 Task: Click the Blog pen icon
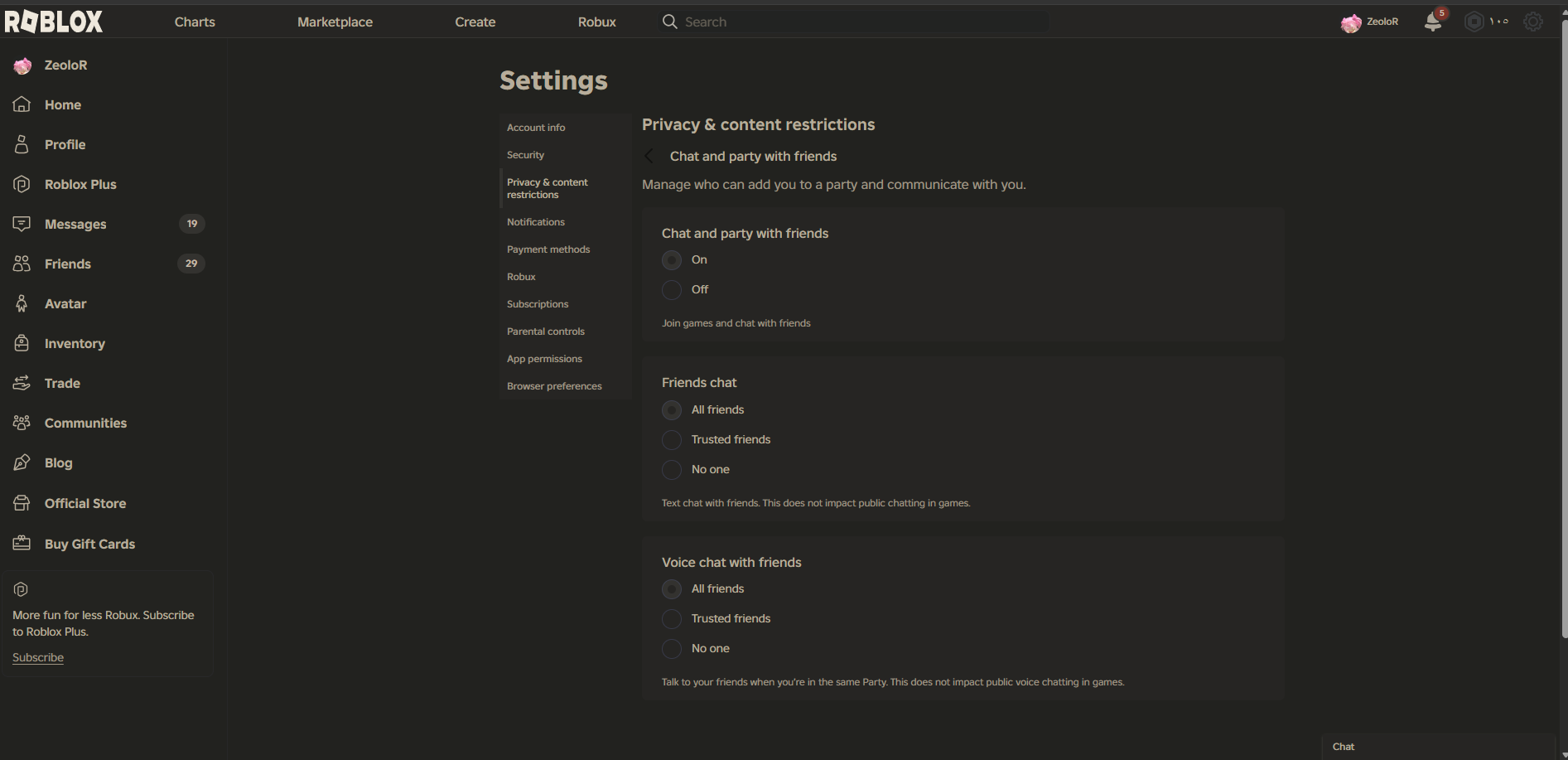pyautogui.click(x=22, y=462)
